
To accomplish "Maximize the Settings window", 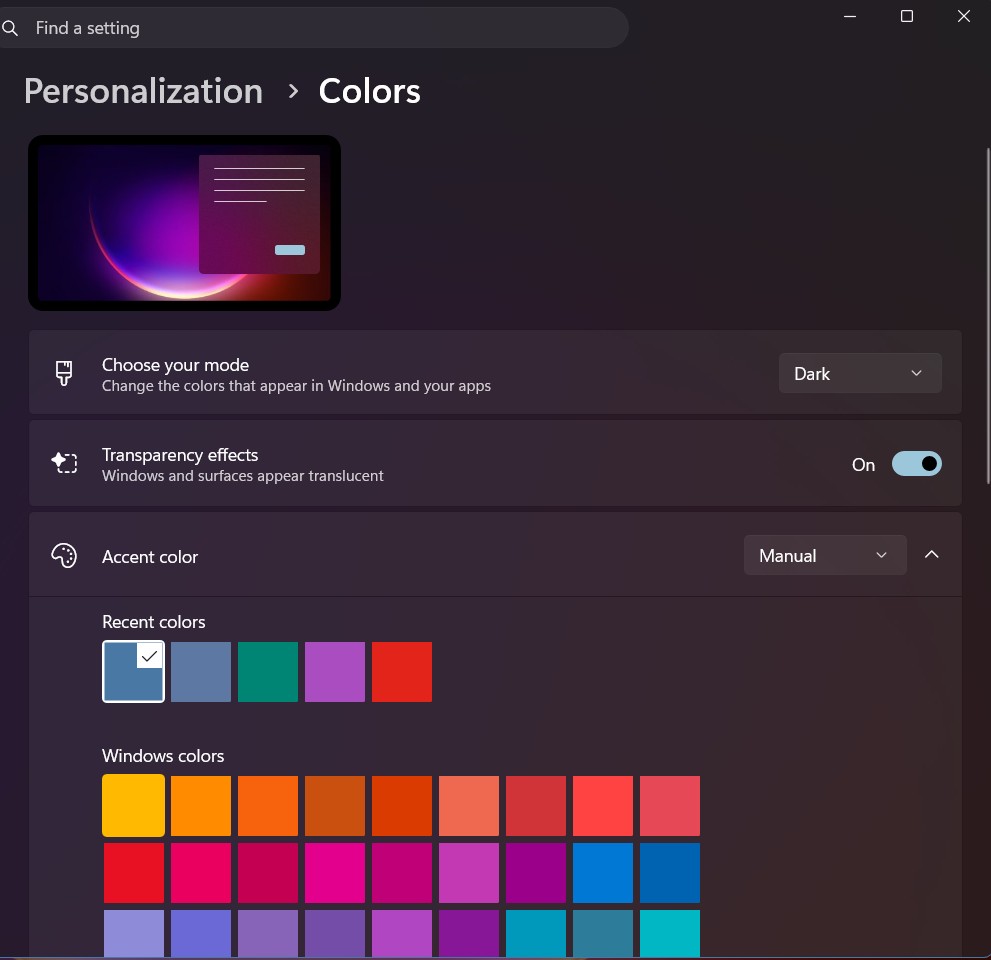I will coord(907,16).
